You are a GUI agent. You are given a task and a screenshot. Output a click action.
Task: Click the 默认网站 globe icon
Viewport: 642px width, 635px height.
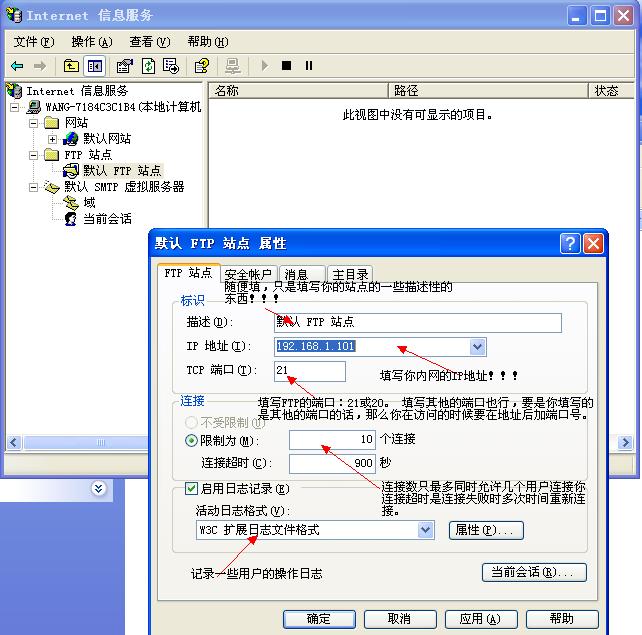coord(70,138)
